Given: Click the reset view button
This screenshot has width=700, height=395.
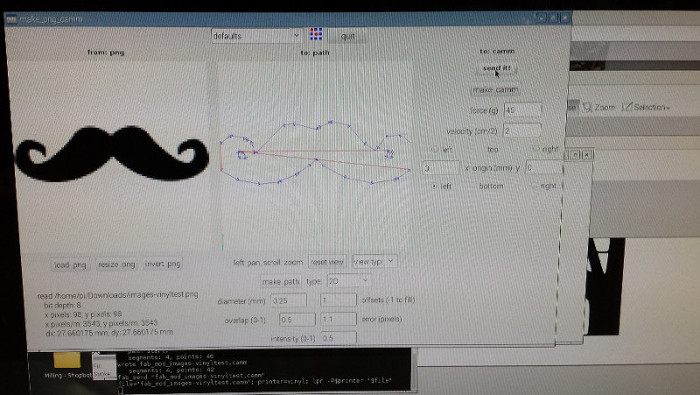Looking at the screenshot, I should [327, 262].
